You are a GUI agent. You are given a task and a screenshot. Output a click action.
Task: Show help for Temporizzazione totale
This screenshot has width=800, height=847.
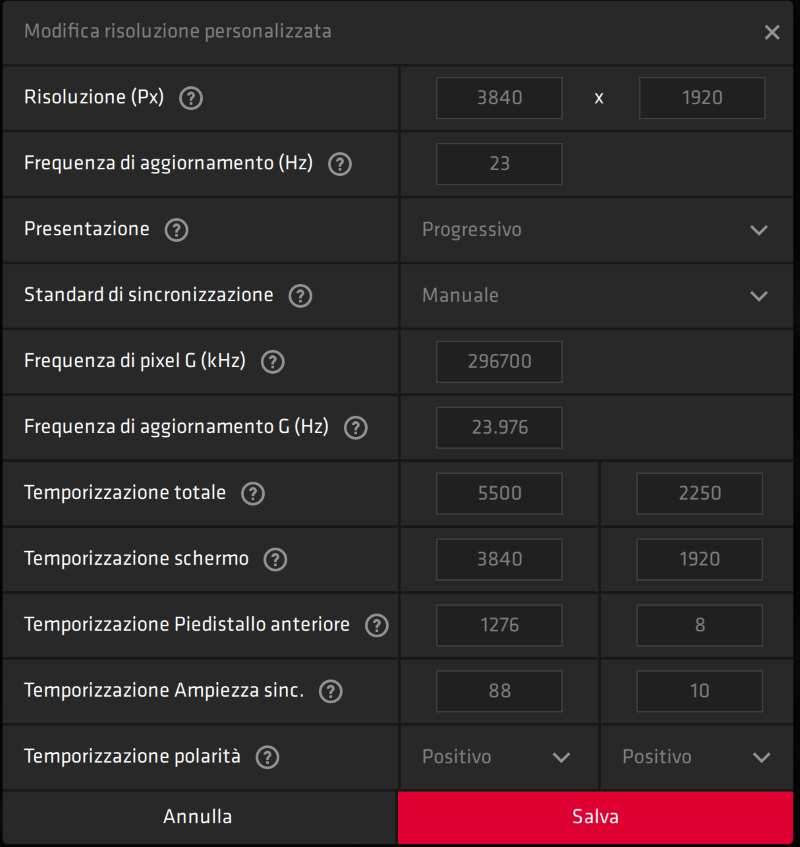click(x=253, y=494)
